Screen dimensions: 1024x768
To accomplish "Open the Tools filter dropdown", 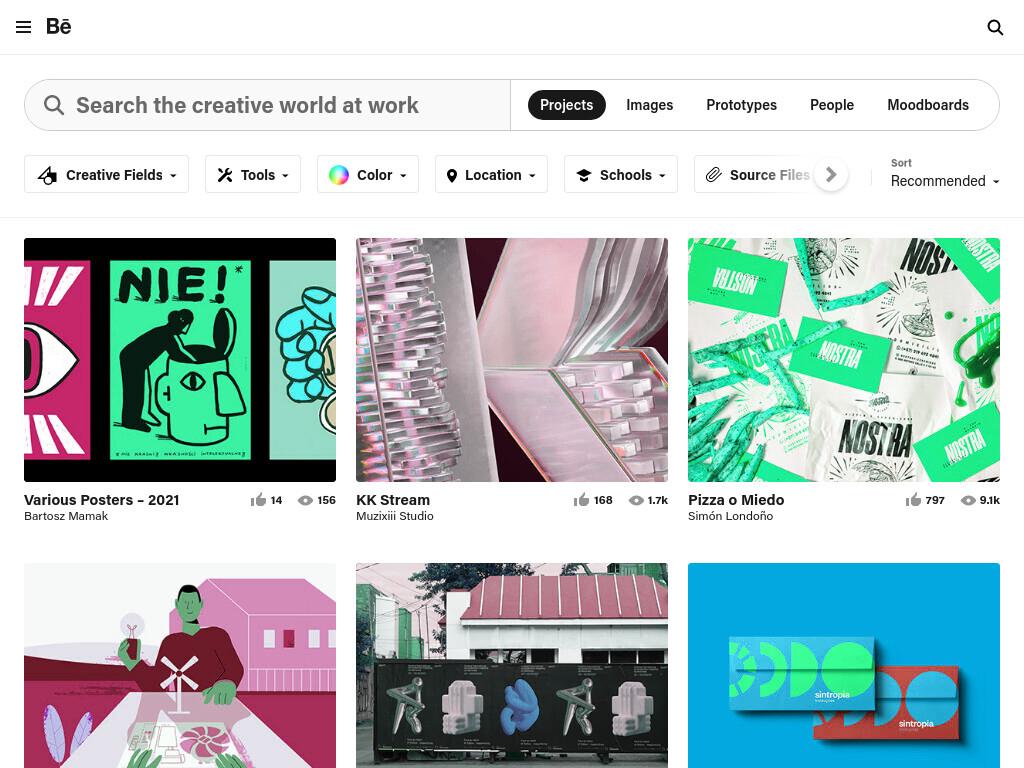I will tap(253, 174).
